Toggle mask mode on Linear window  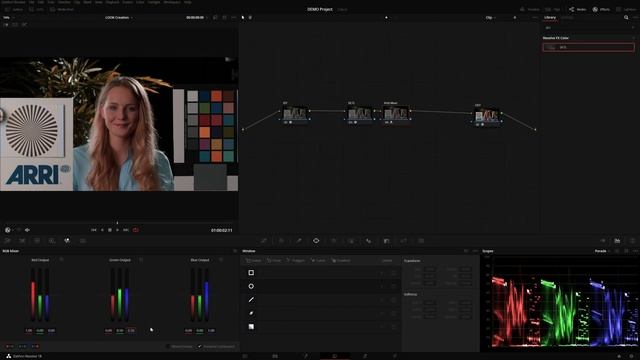(393, 273)
